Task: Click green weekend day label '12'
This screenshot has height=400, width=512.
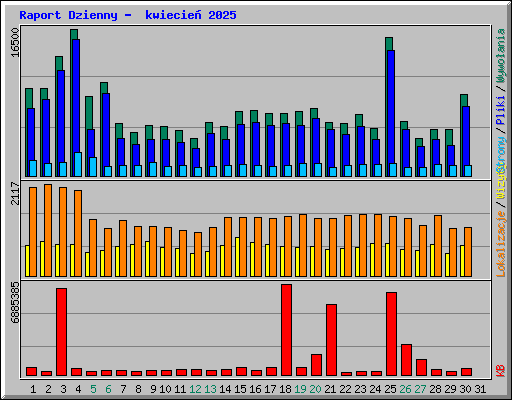Action: tap(195, 389)
